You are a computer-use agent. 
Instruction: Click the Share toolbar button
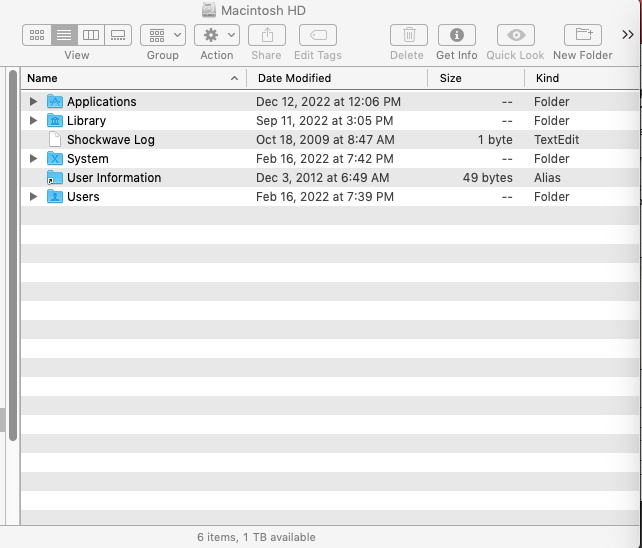click(267, 35)
